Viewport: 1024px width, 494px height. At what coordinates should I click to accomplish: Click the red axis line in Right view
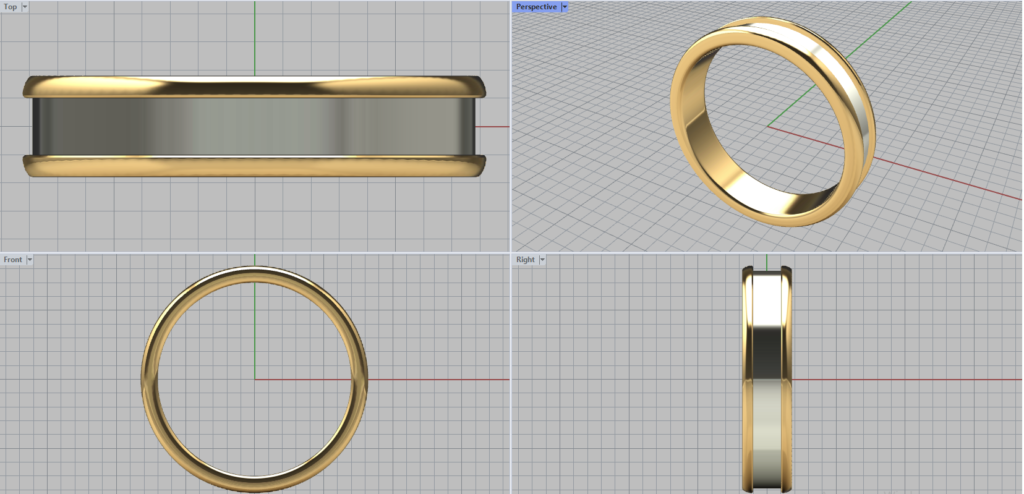pyautogui.click(x=900, y=379)
